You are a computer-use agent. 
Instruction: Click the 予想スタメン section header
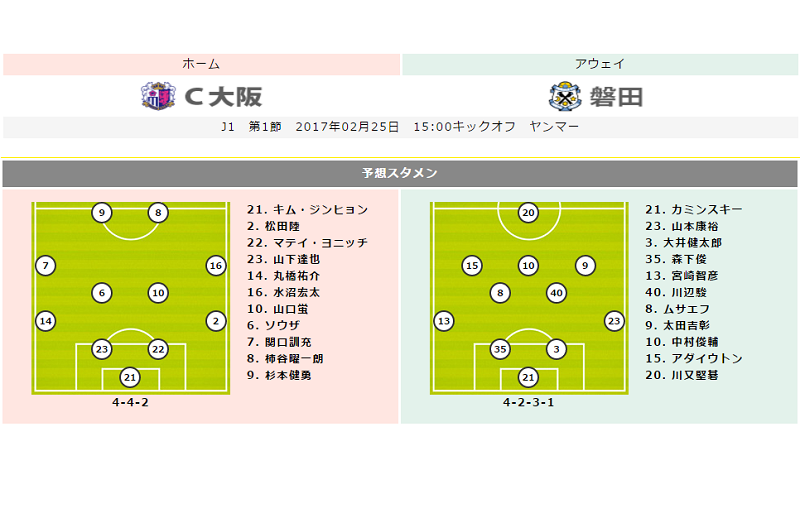(400, 174)
